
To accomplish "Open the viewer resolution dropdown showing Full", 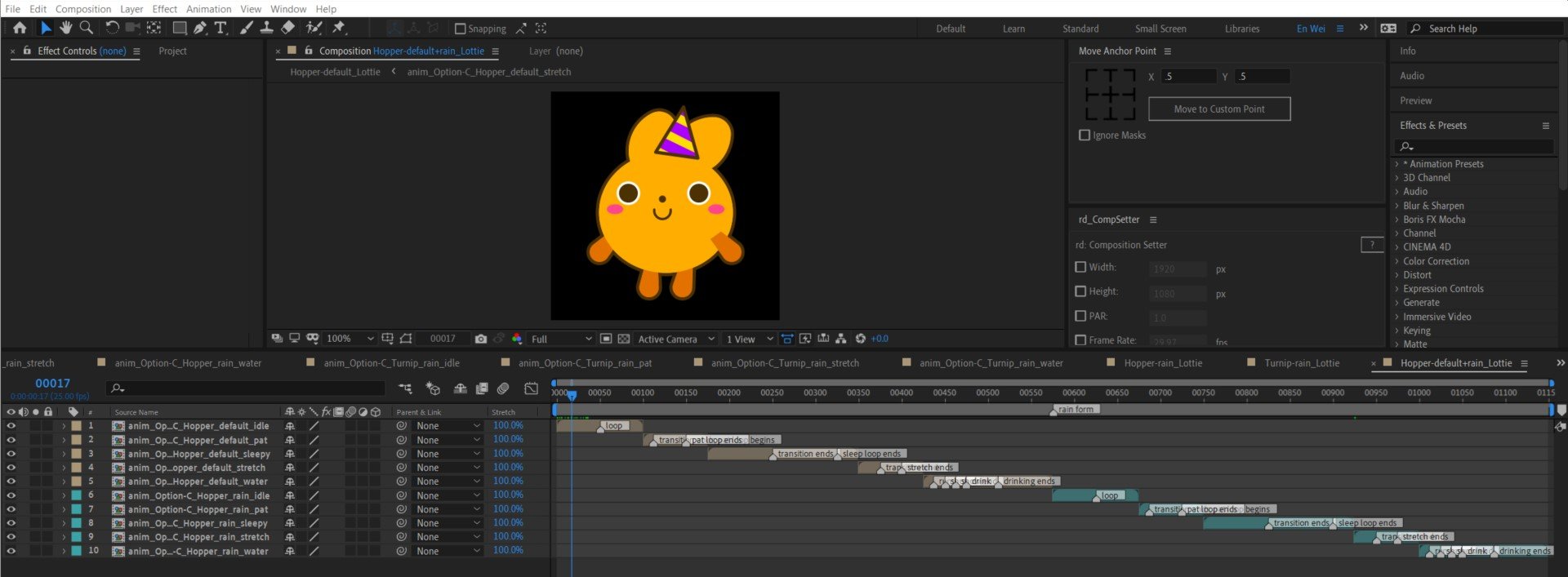I will coord(561,339).
